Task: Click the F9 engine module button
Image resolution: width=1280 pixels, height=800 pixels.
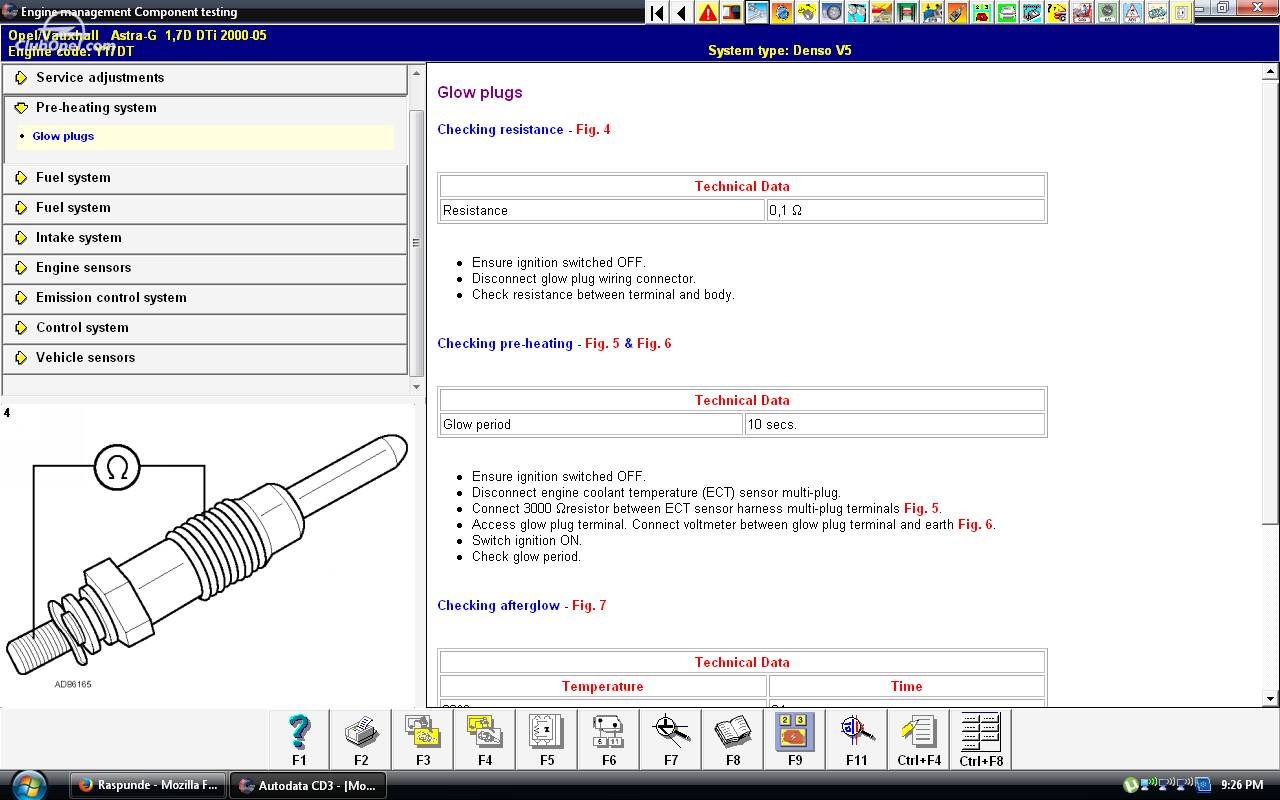Action: [795, 740]
